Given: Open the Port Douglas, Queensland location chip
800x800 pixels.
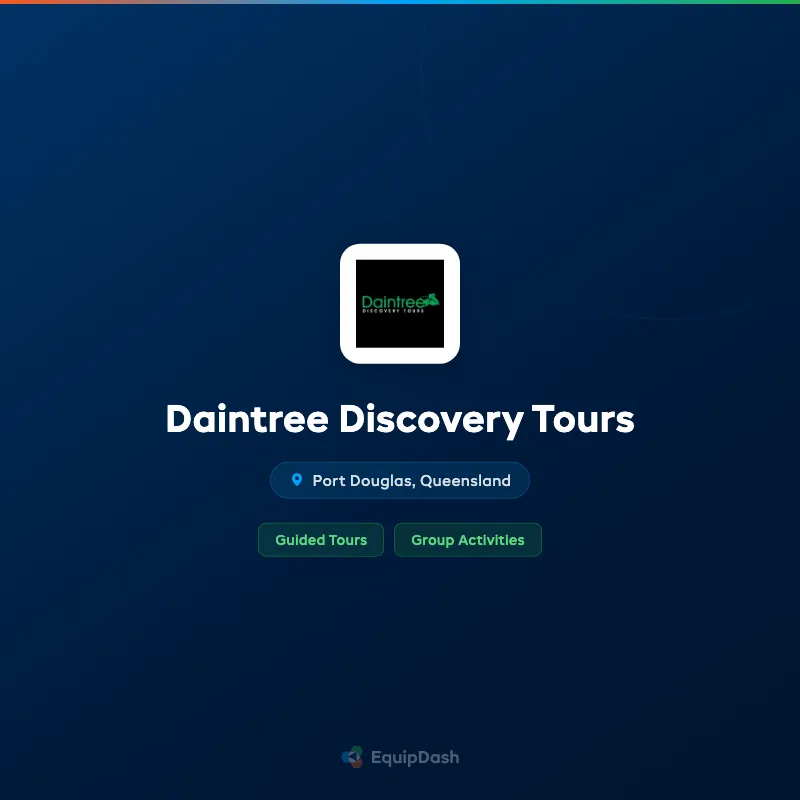Looking at the screenshot, I should pyautogui.click(x=399, y=480).
